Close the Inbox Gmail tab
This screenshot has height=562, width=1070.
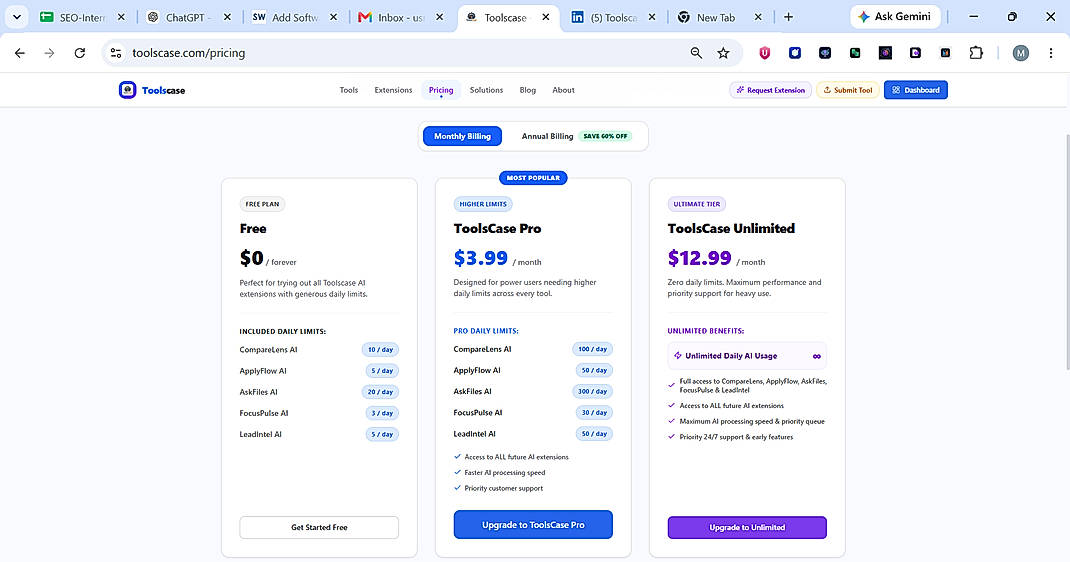click(x=439, y=17)
